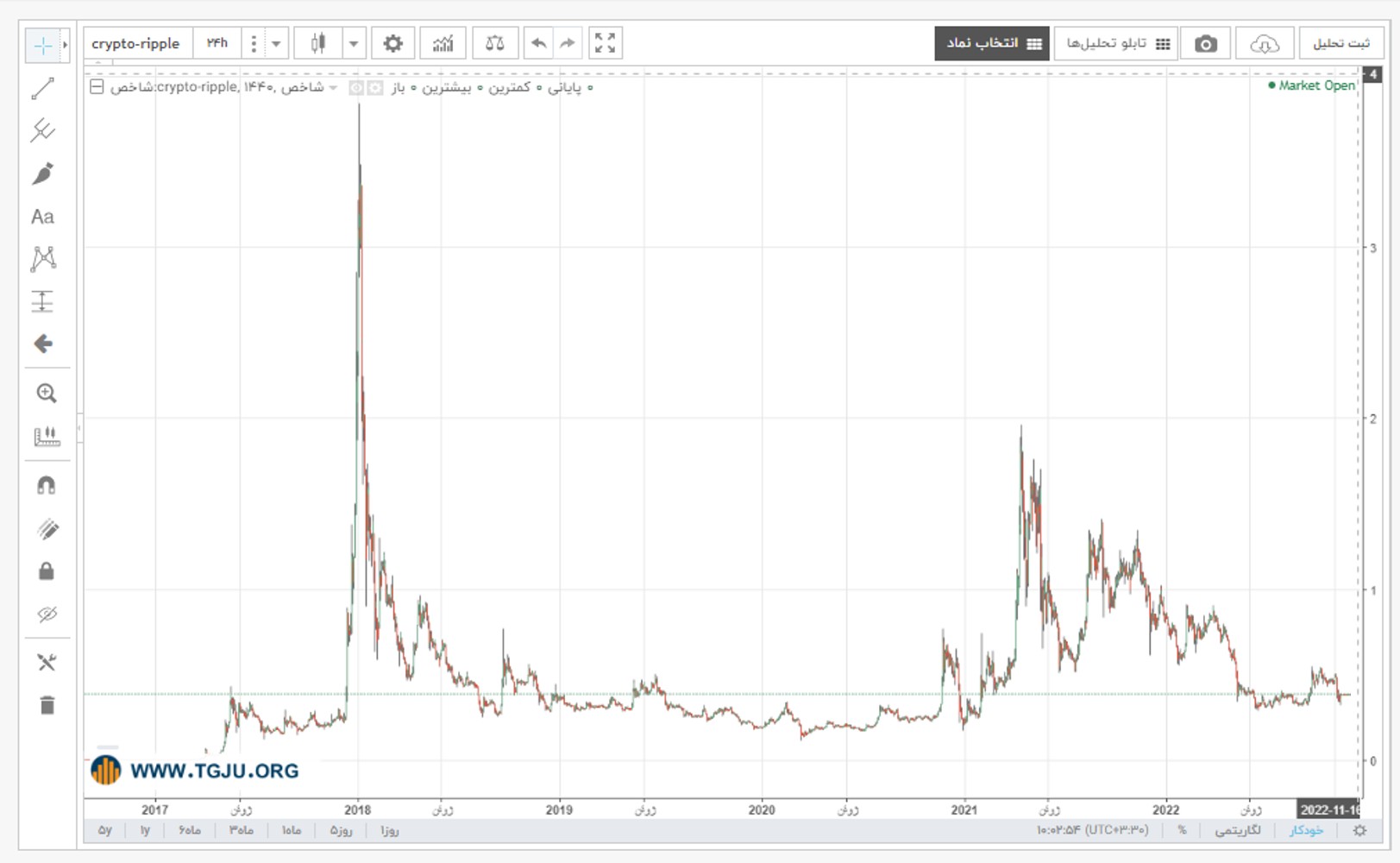The image size is (1400, 863).
Task: Select the left arrow marker tool
Action: pos(43,344)
